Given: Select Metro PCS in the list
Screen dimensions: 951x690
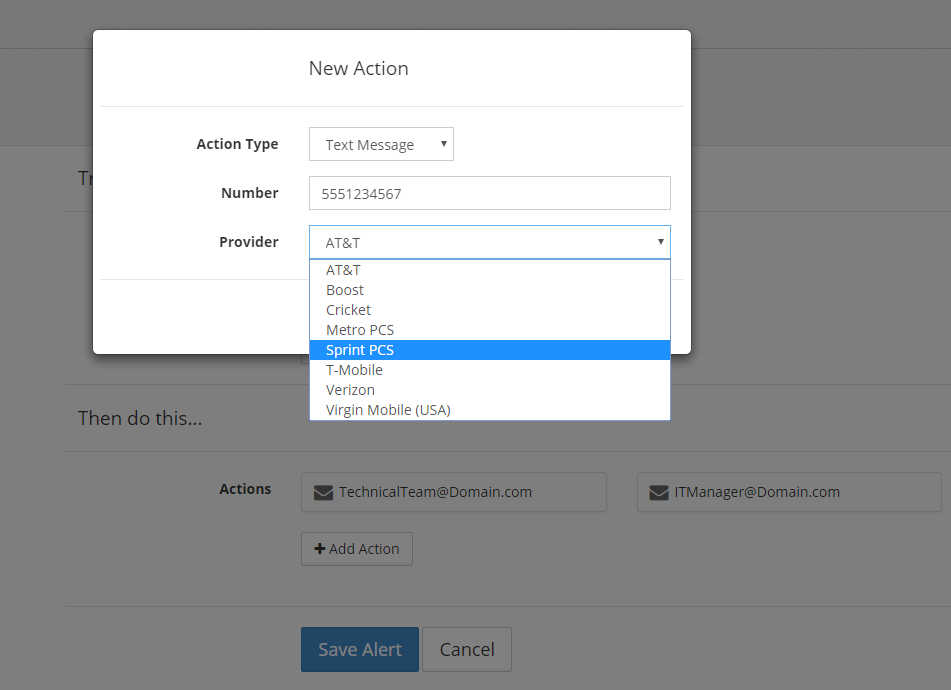Looking at the screenshot, I should [x=360, y=330].
